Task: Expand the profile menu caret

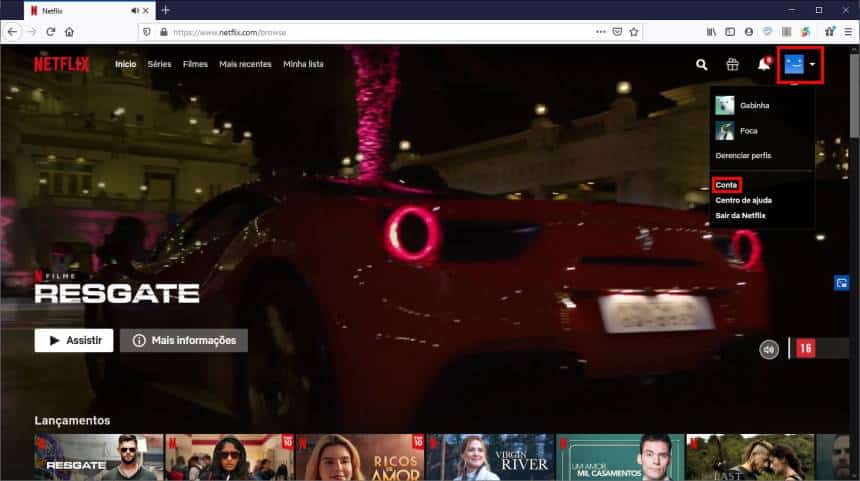Action: [812, 64]
